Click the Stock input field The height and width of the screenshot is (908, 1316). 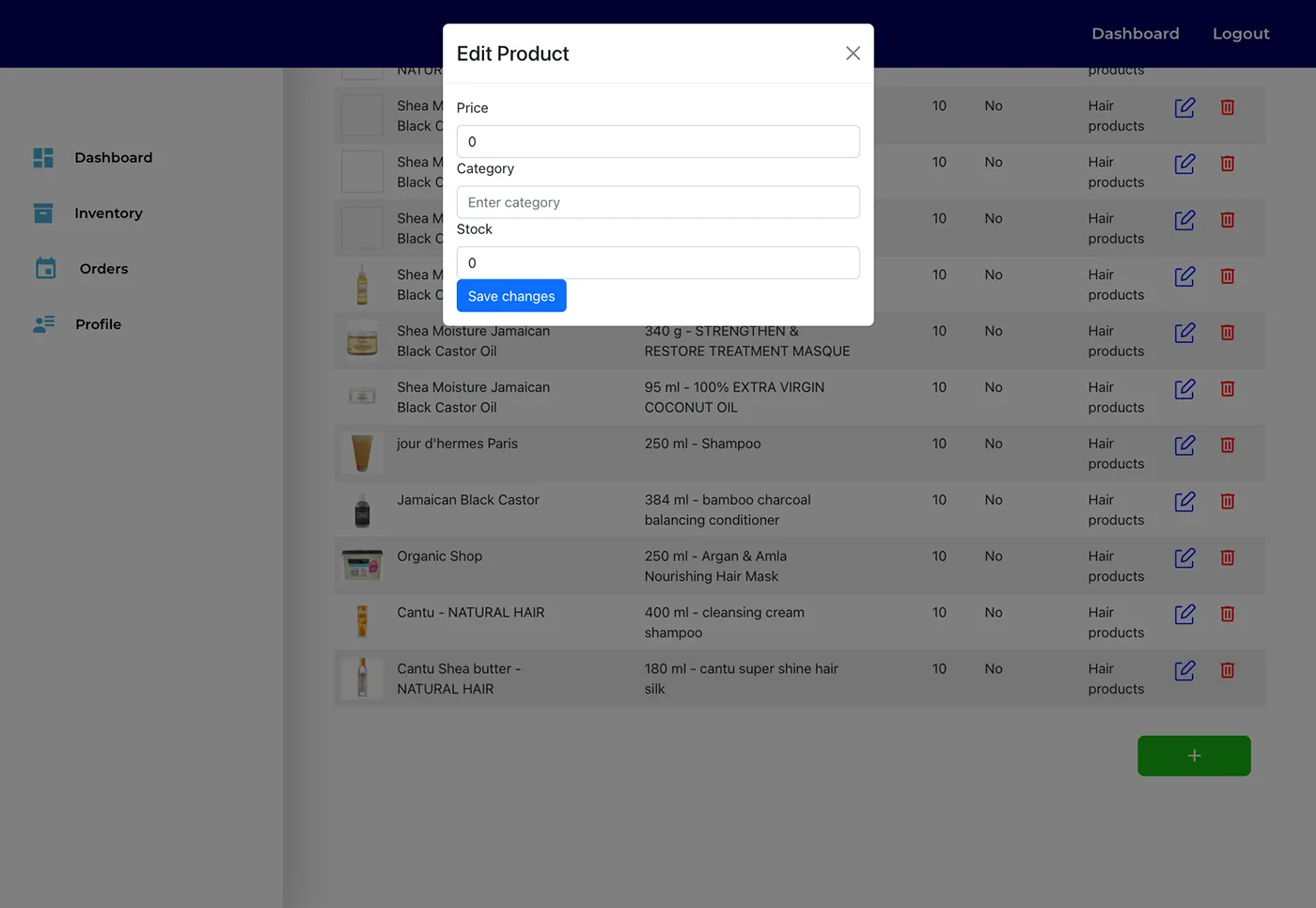(x=658, y=263)
